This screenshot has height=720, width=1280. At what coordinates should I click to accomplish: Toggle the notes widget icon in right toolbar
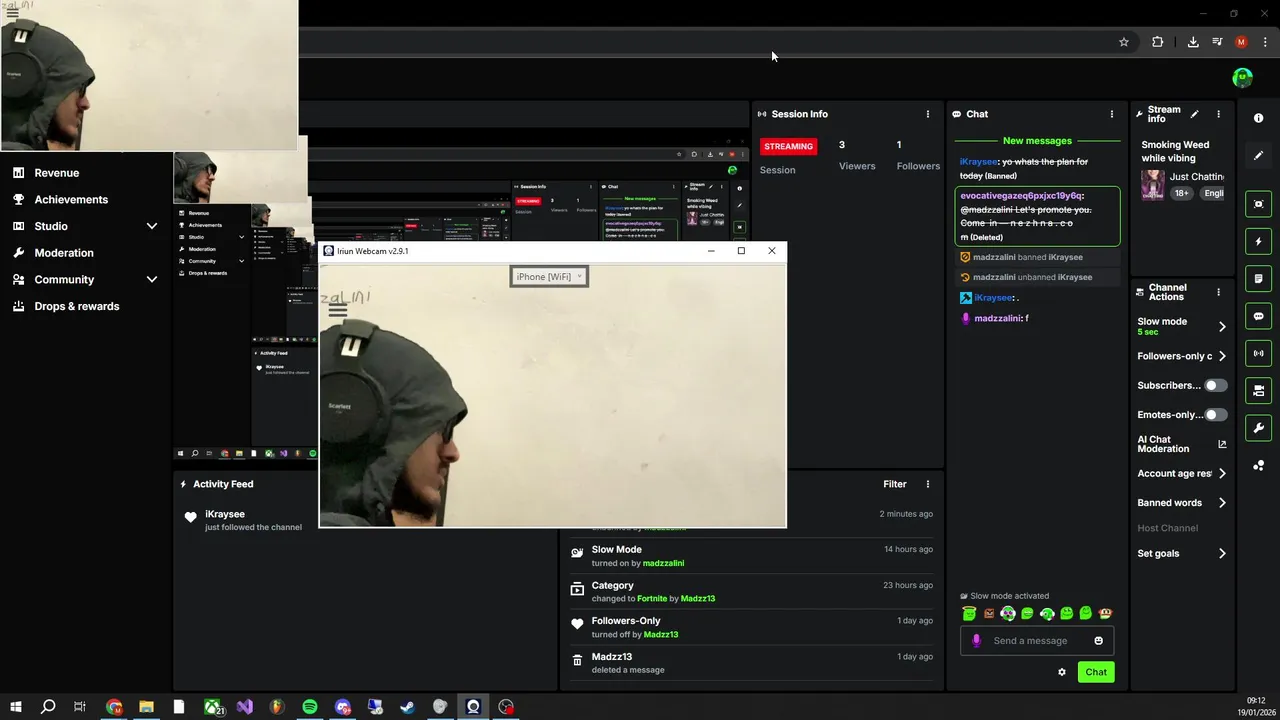point(1258,278)
